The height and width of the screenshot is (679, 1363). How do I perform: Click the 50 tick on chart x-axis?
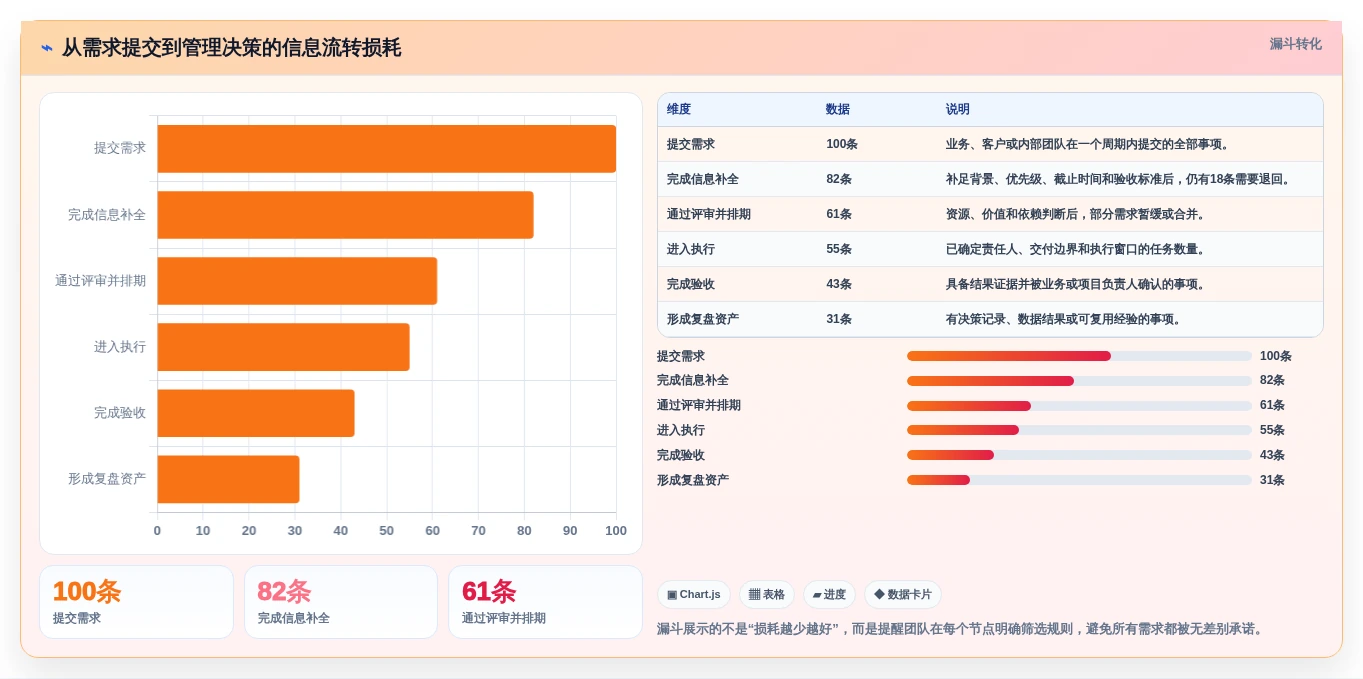387,531
